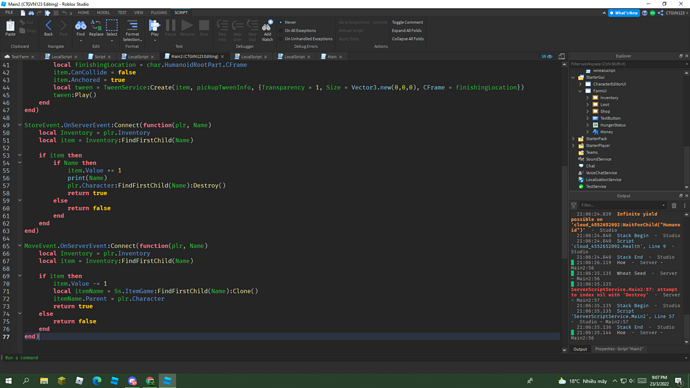
Task: Expand Shop frame in Explorer
Action: 587,111
